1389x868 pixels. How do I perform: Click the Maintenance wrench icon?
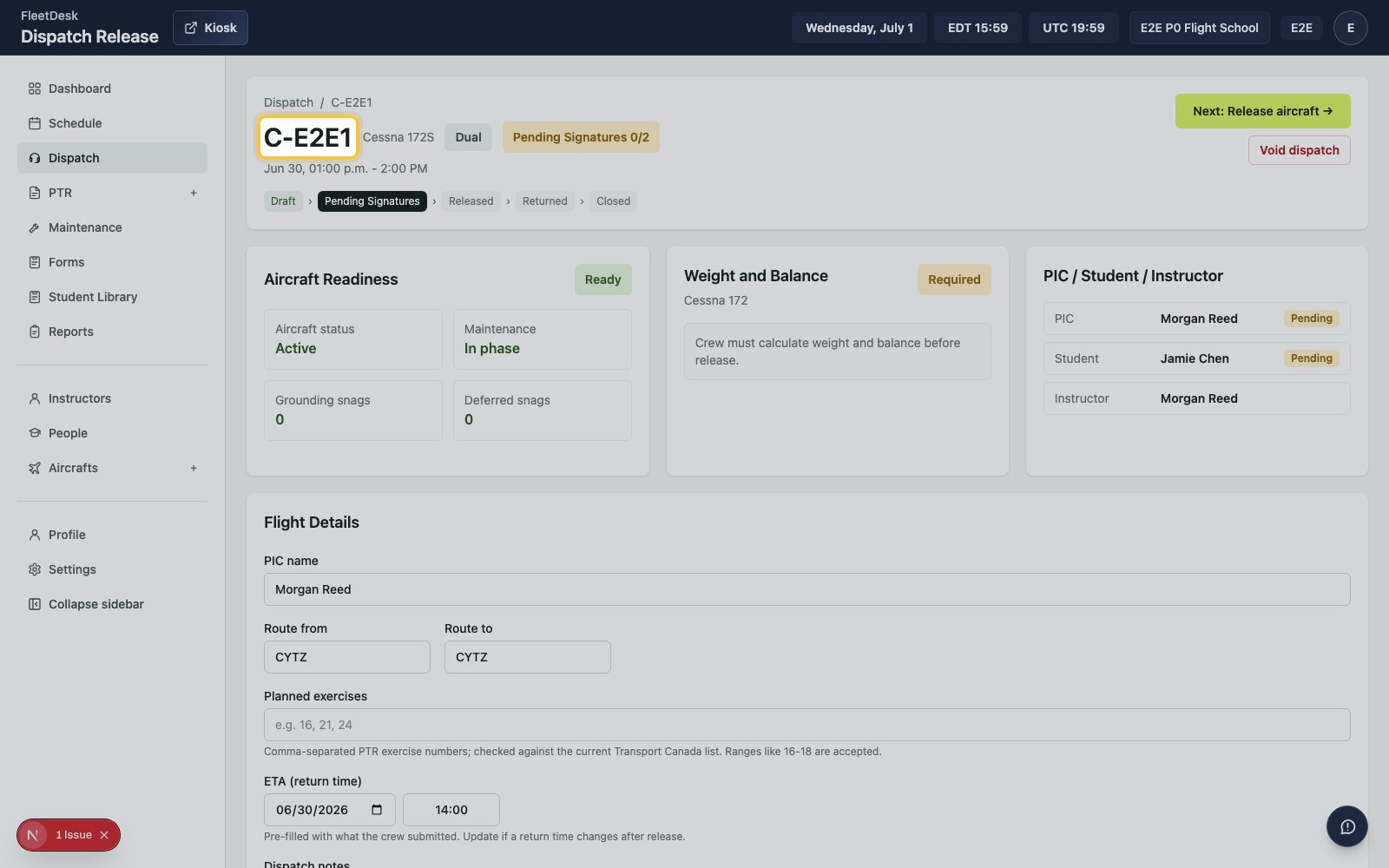[x=35, y=227]
